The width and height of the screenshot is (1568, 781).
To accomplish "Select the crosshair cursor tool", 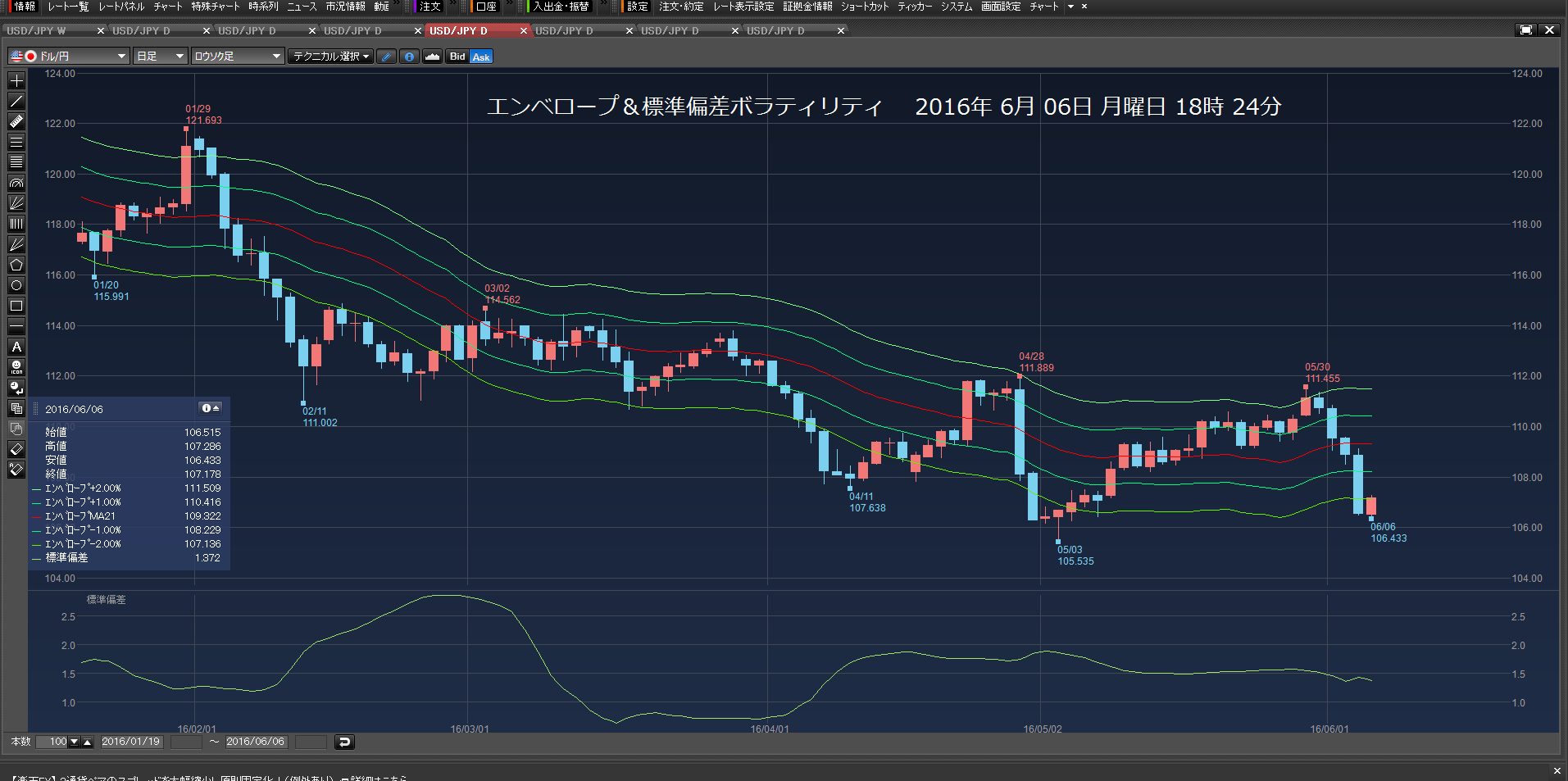I will tap(16, 81).
